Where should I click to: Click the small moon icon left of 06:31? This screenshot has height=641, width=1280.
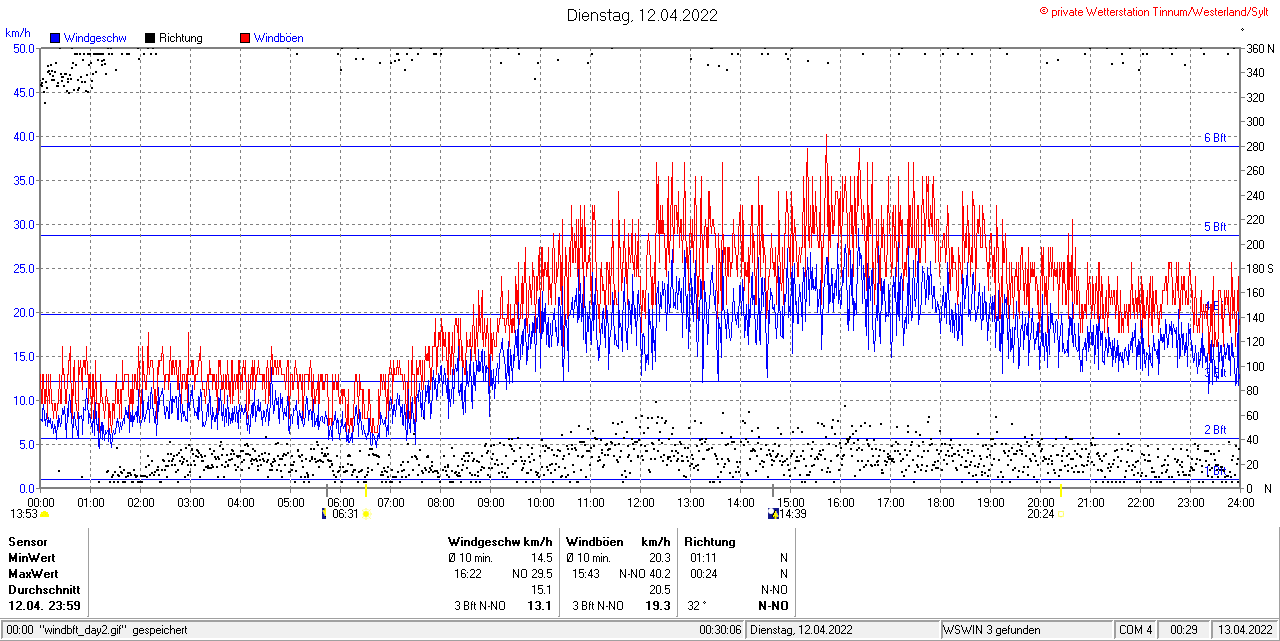tap(324, 514)
